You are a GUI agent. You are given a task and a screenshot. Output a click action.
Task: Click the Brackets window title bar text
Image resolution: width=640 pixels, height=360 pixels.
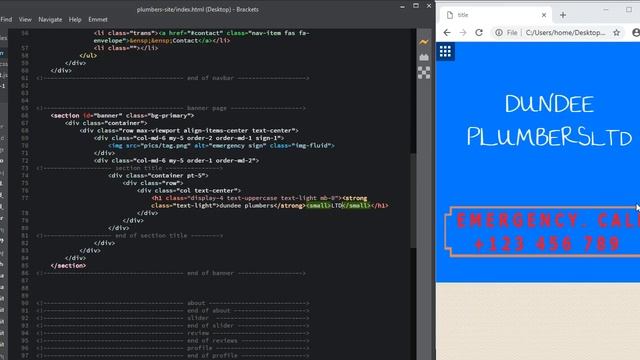click(x=198, y=9)
